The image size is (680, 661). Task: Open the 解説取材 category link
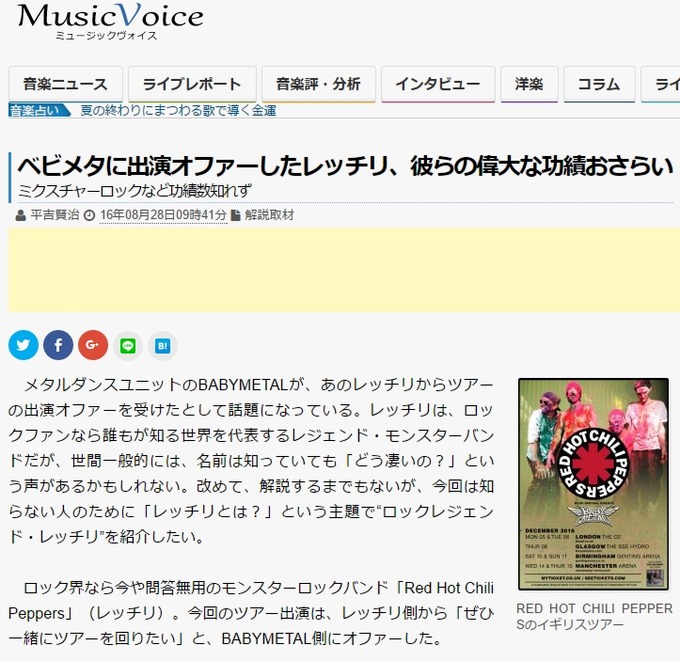[269, 215]
